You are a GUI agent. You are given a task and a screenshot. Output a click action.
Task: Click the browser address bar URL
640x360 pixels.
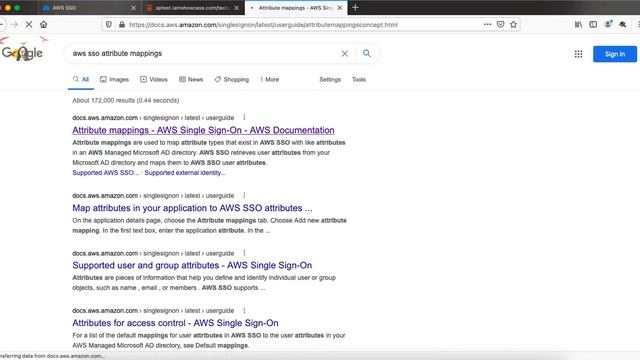click(x=263, y=24)
